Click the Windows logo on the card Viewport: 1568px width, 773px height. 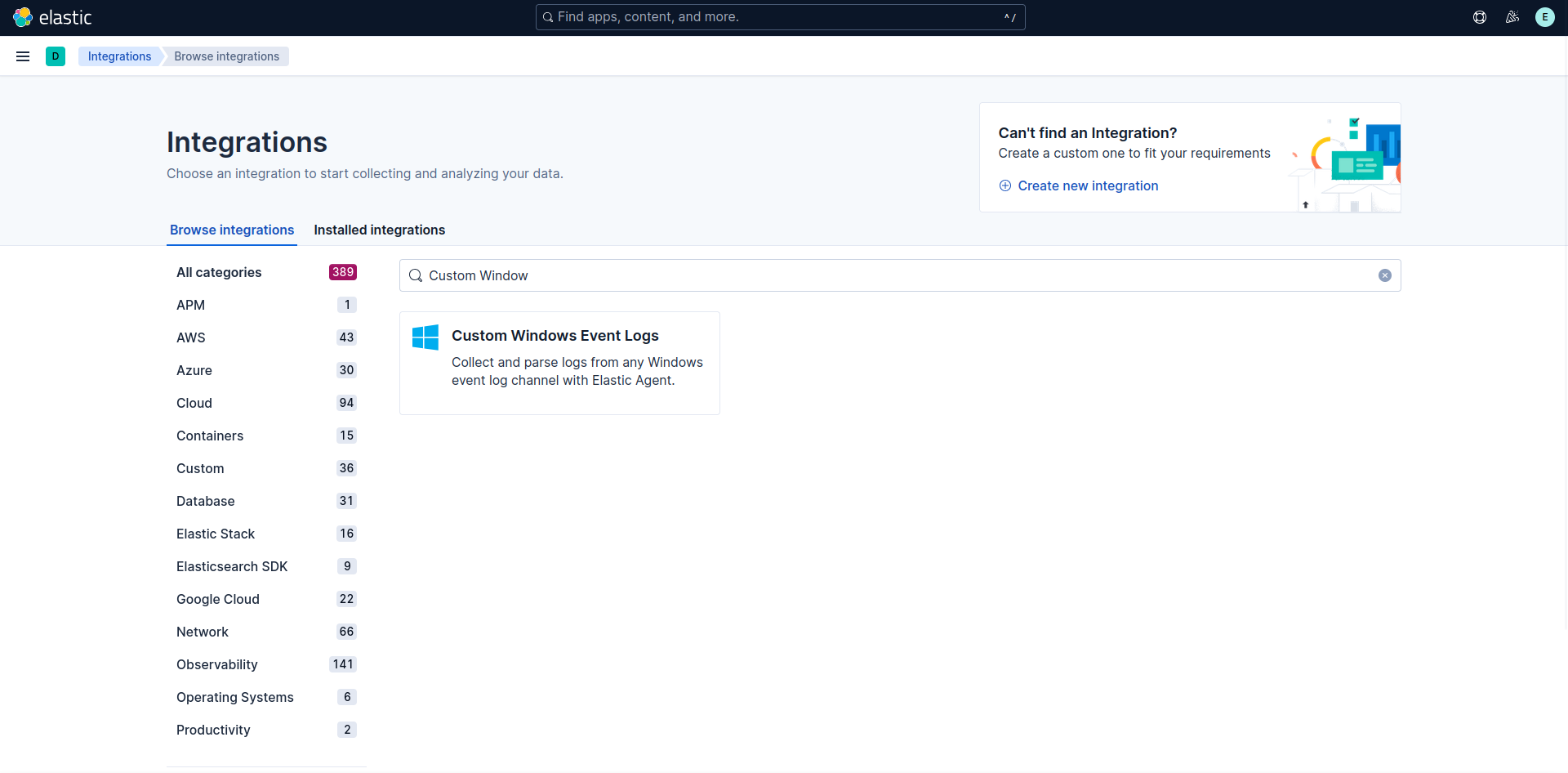(425, 337)
